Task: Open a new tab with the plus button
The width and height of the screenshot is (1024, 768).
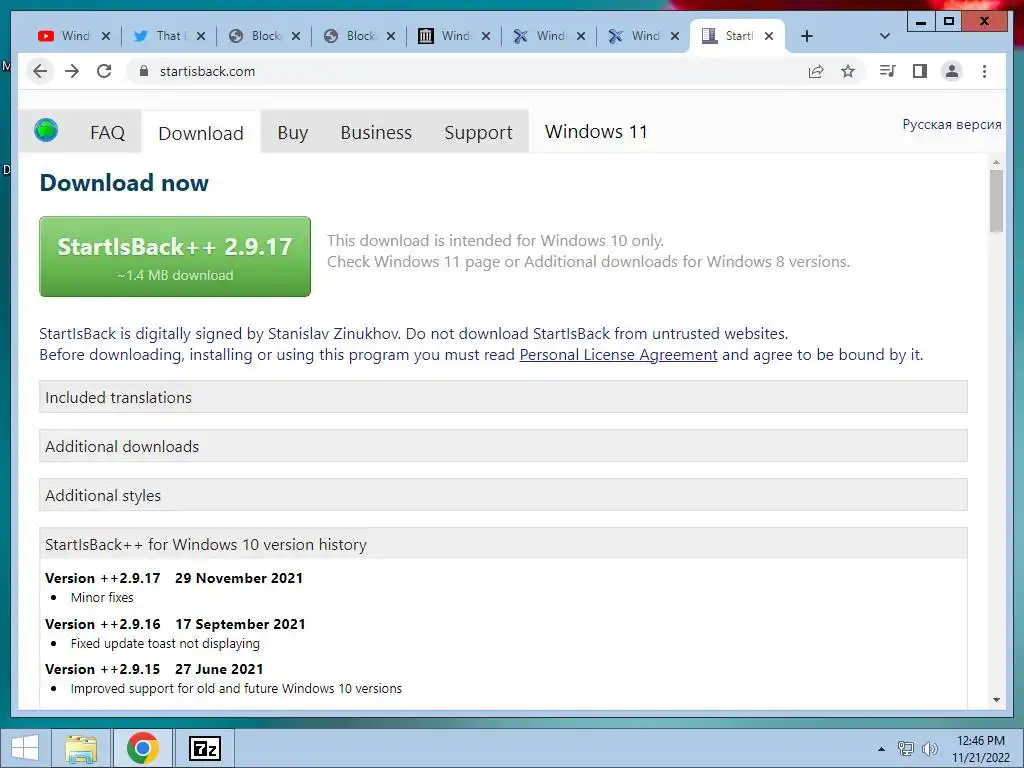Action: point(807,36)
